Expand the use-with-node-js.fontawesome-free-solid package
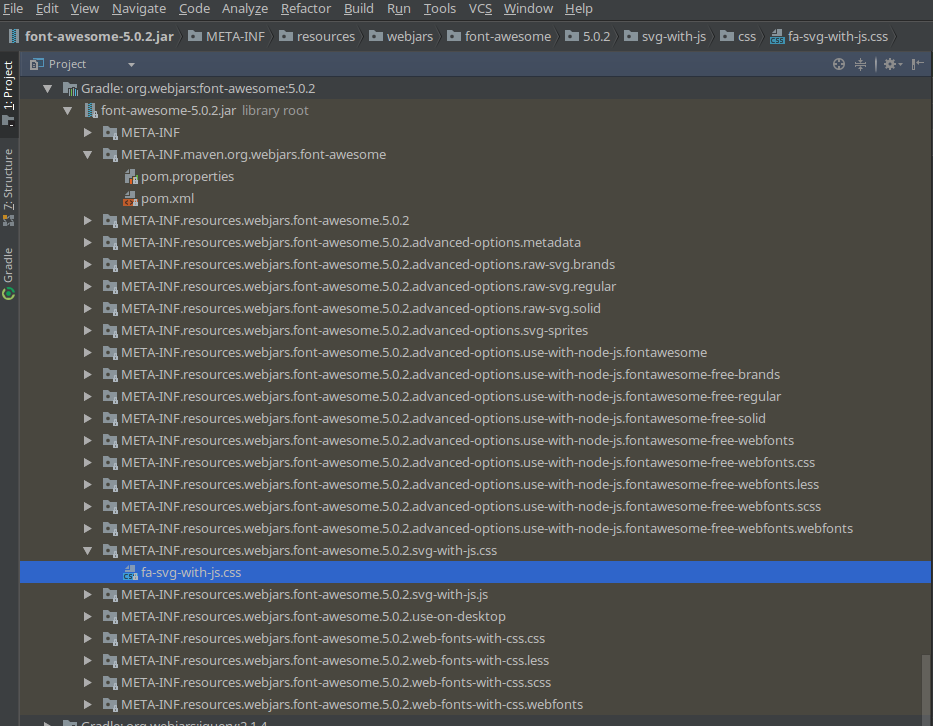Viewport: 933px width, 726px height. point(87,419)
